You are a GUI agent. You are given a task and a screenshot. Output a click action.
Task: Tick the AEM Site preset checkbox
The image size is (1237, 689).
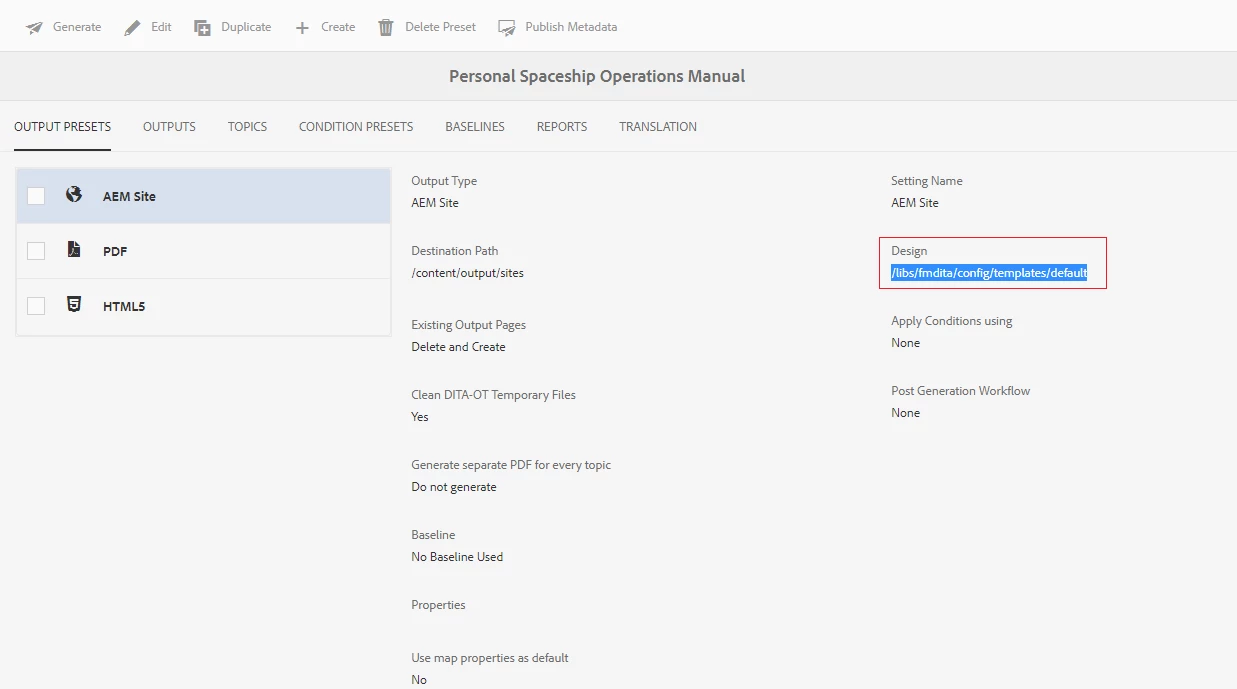tap(36, 196)
